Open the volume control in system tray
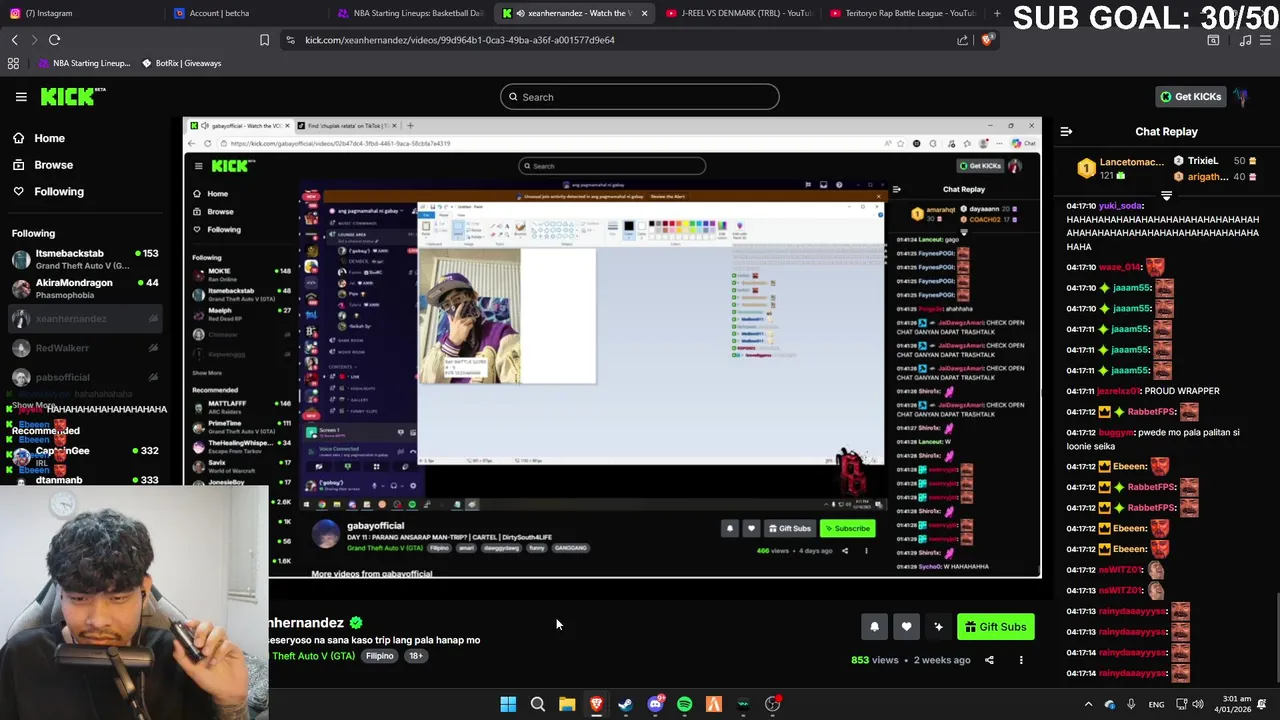Image resolution: width=1280 pixels, height=720 pixels. 1198,704
